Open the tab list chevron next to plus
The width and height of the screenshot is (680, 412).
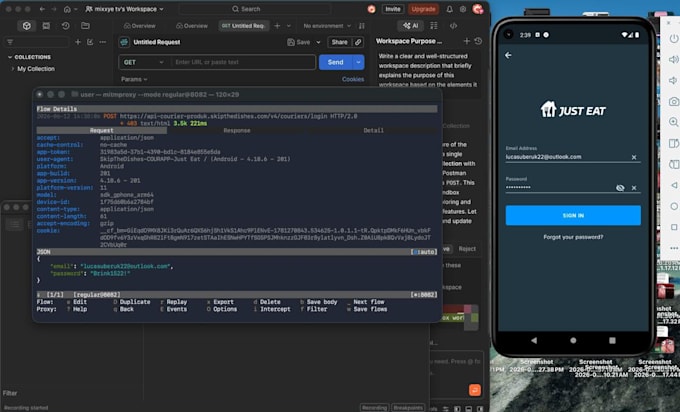pos(289,26)
